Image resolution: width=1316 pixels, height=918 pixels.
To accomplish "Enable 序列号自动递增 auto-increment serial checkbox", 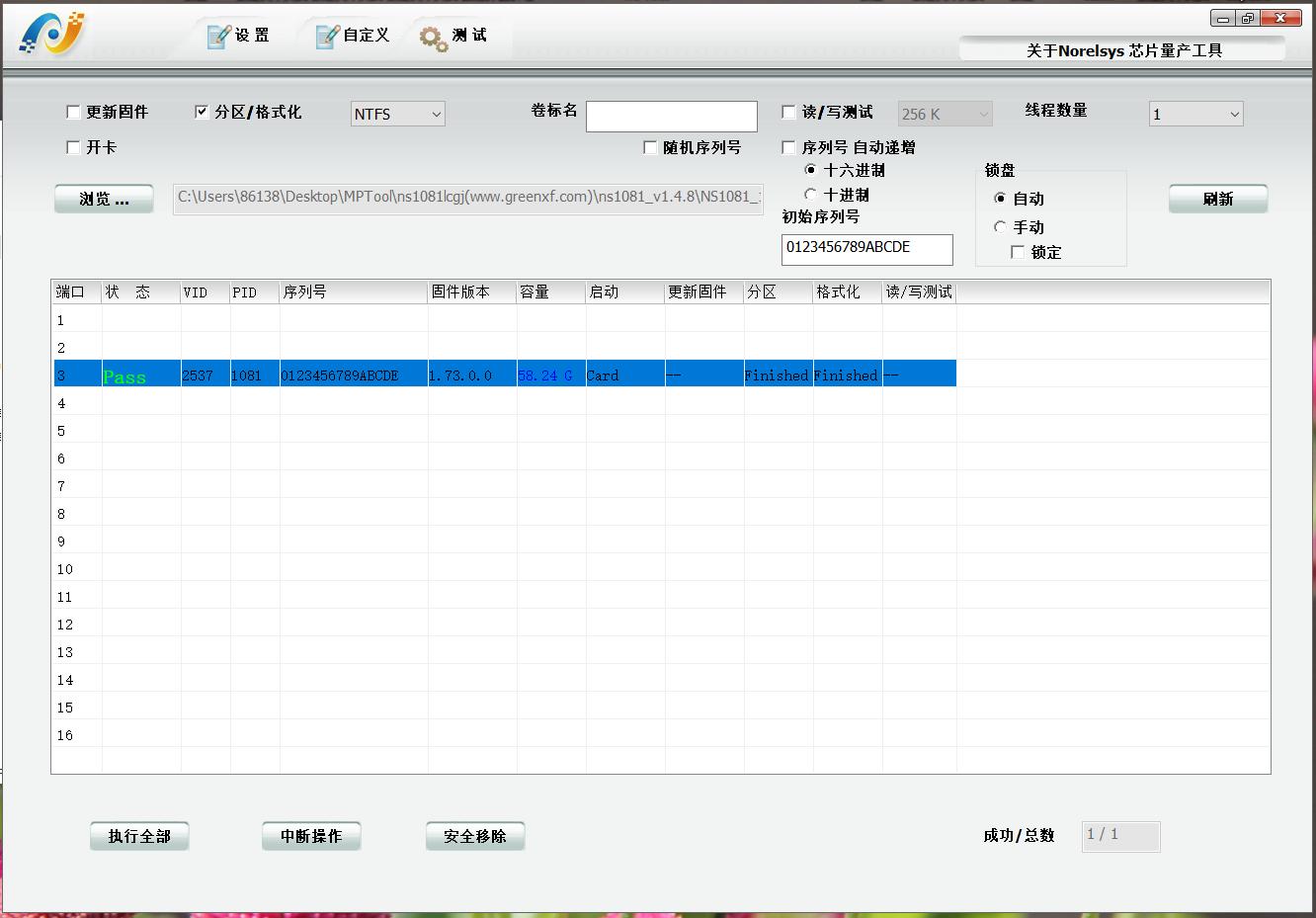I will (x=788, y=146).
